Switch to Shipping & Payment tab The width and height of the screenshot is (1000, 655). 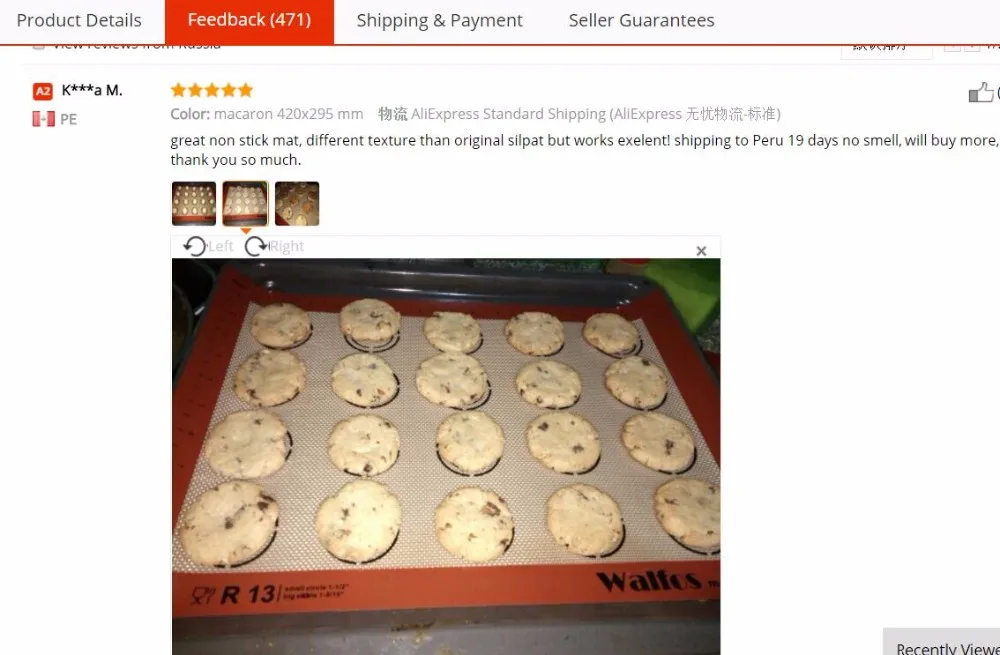439,20
